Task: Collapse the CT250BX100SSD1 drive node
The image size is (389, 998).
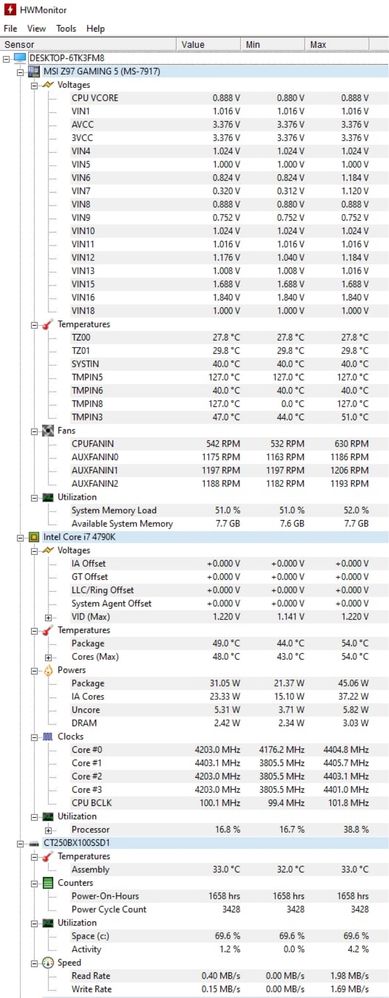Action: [x=20, y=843]
